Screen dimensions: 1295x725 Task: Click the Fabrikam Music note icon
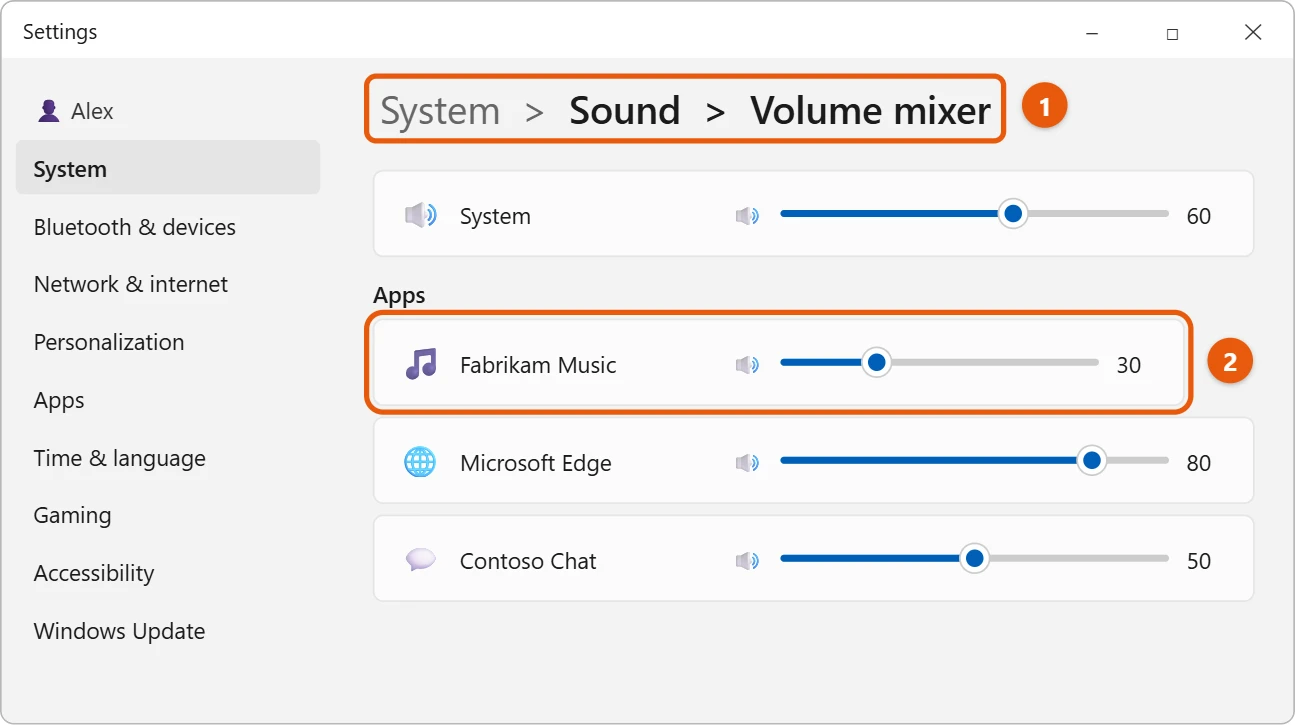[x=421, y=364]
